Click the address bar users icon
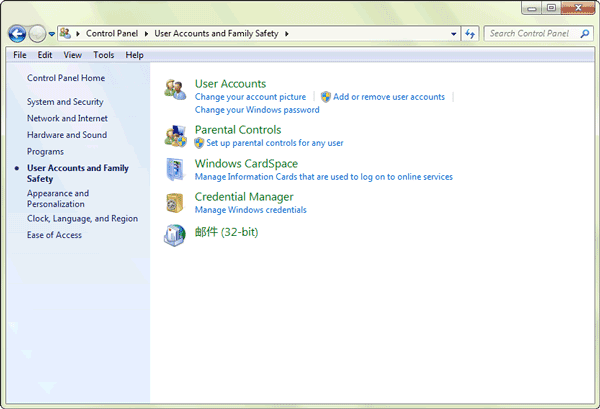600x409 pixels. click(65, 33)
